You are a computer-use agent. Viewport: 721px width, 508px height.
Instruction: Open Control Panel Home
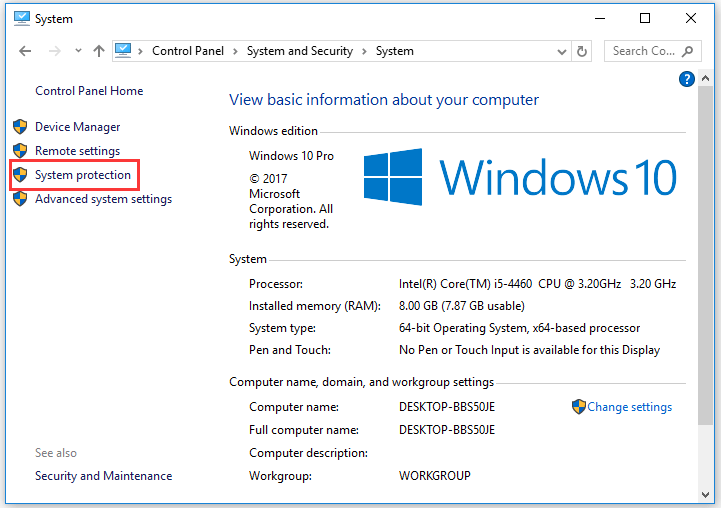click(x=89, y=91)
